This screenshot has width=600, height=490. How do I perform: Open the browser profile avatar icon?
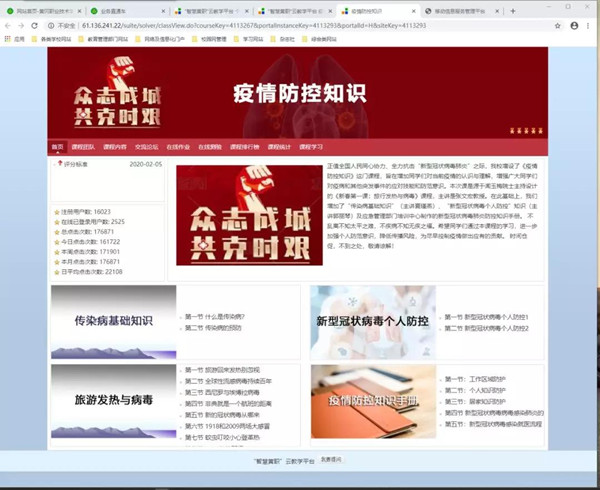point(575,25)
